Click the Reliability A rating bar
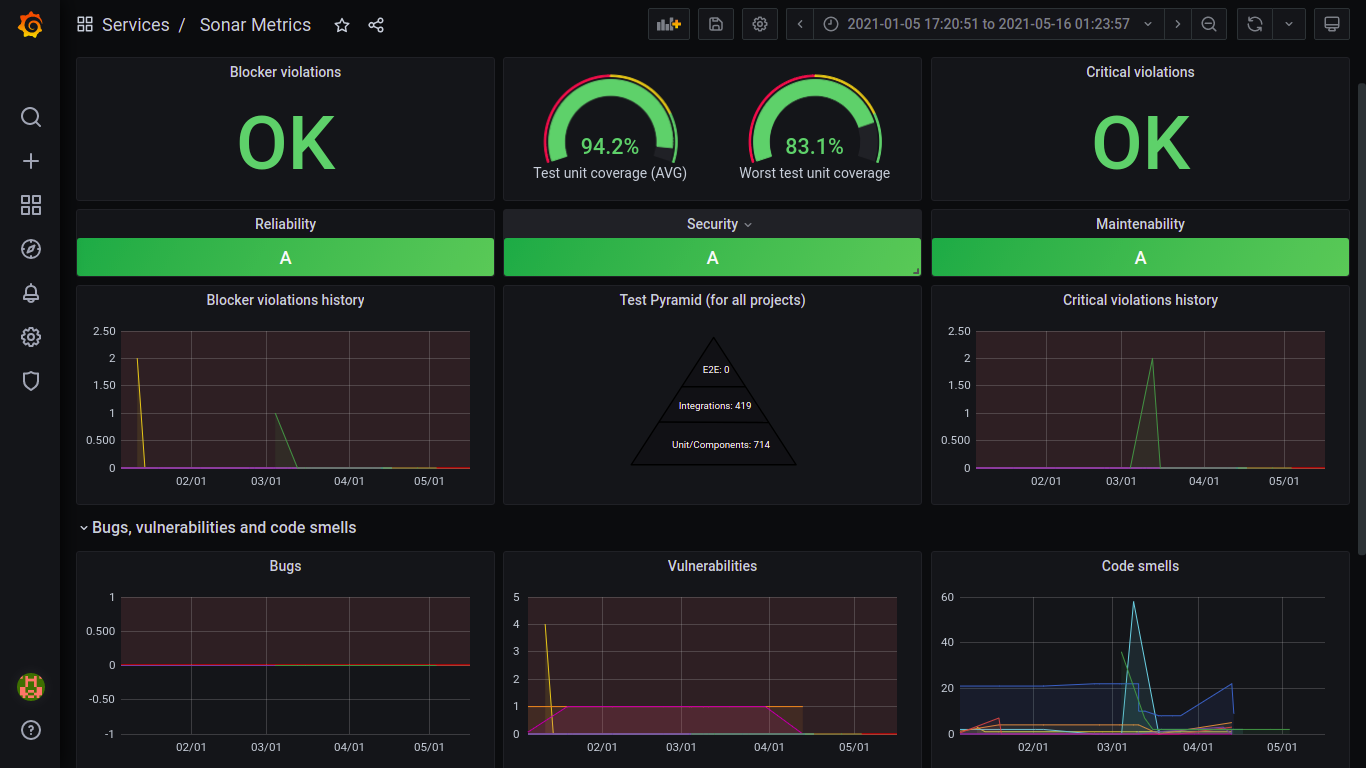 point(285,257)
